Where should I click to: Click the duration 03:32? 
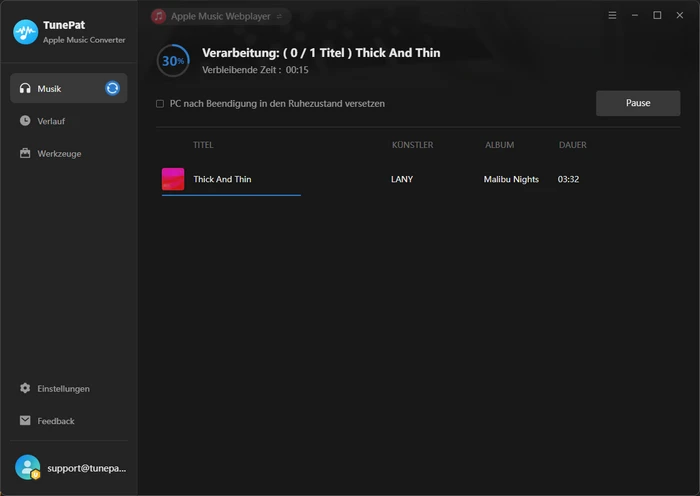point(568,179)
